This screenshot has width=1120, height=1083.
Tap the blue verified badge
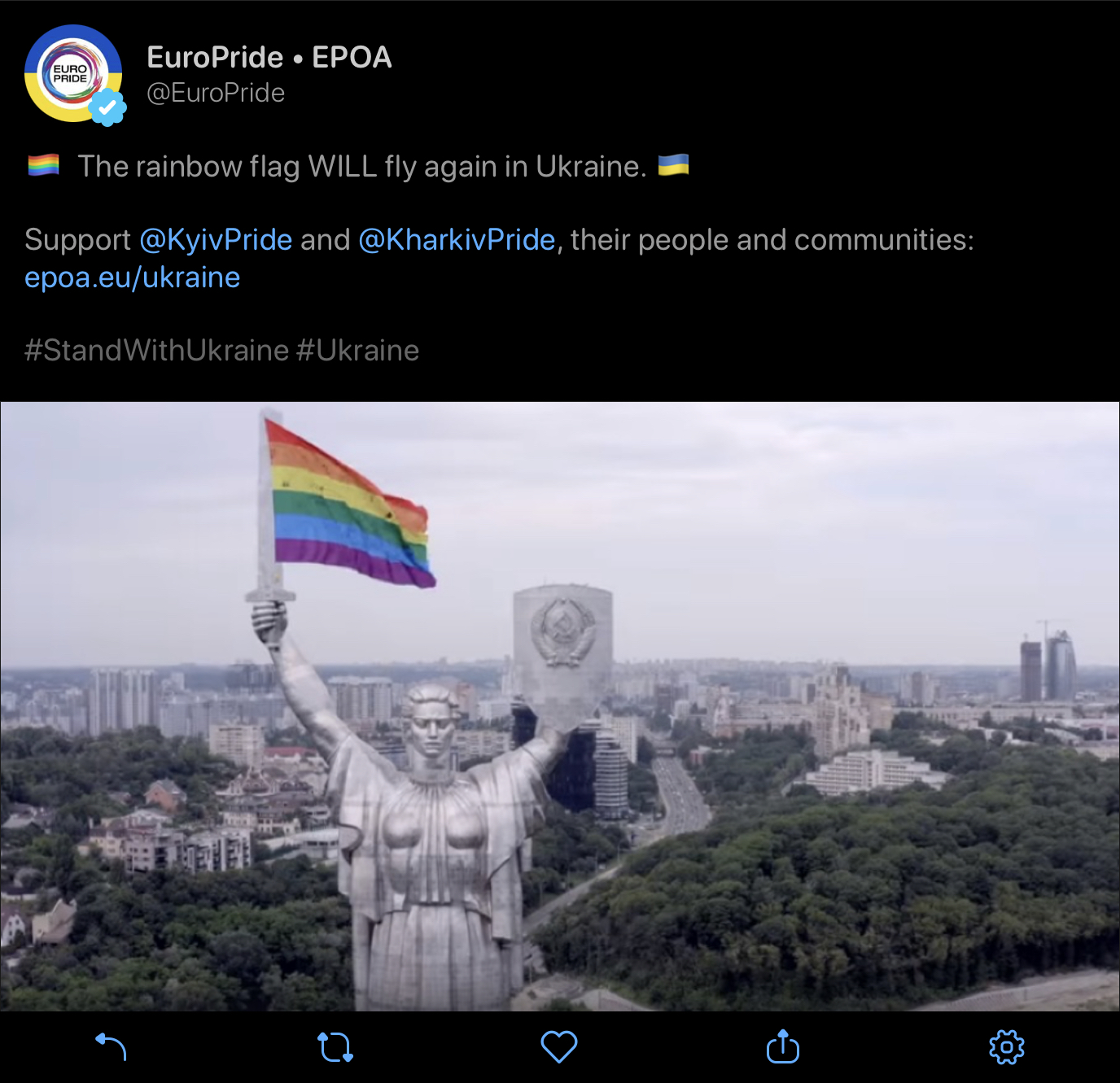tap(107, 107)
